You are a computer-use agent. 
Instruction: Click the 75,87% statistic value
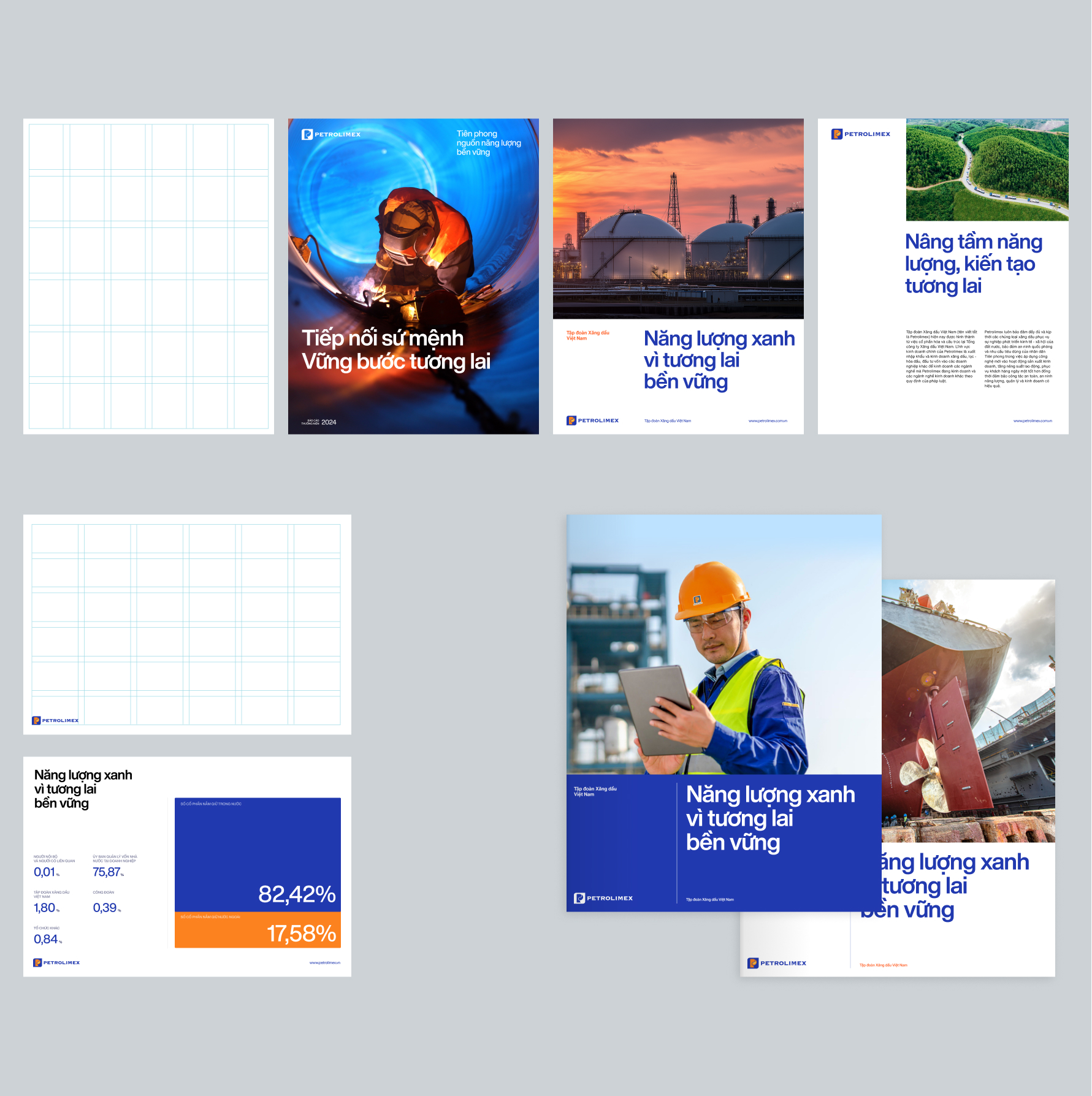[x=107, y=872]
